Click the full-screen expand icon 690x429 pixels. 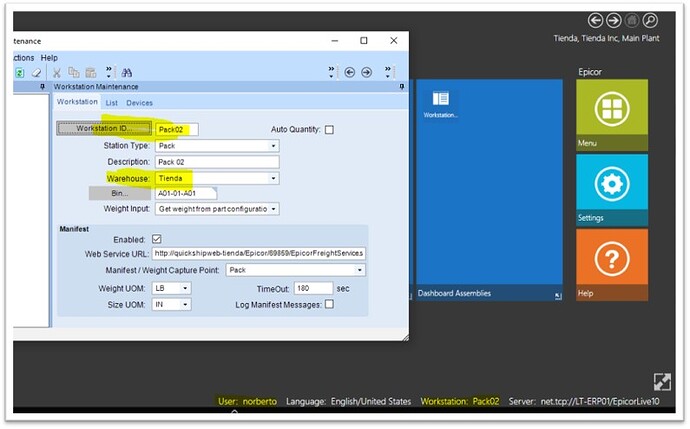click(x=662, y=382)
